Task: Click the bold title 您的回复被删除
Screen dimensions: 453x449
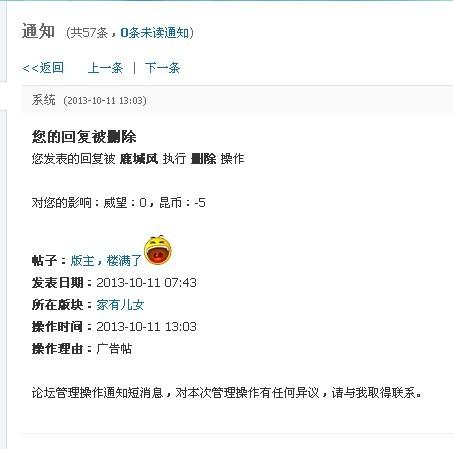Action: click(x=84, y=137)
